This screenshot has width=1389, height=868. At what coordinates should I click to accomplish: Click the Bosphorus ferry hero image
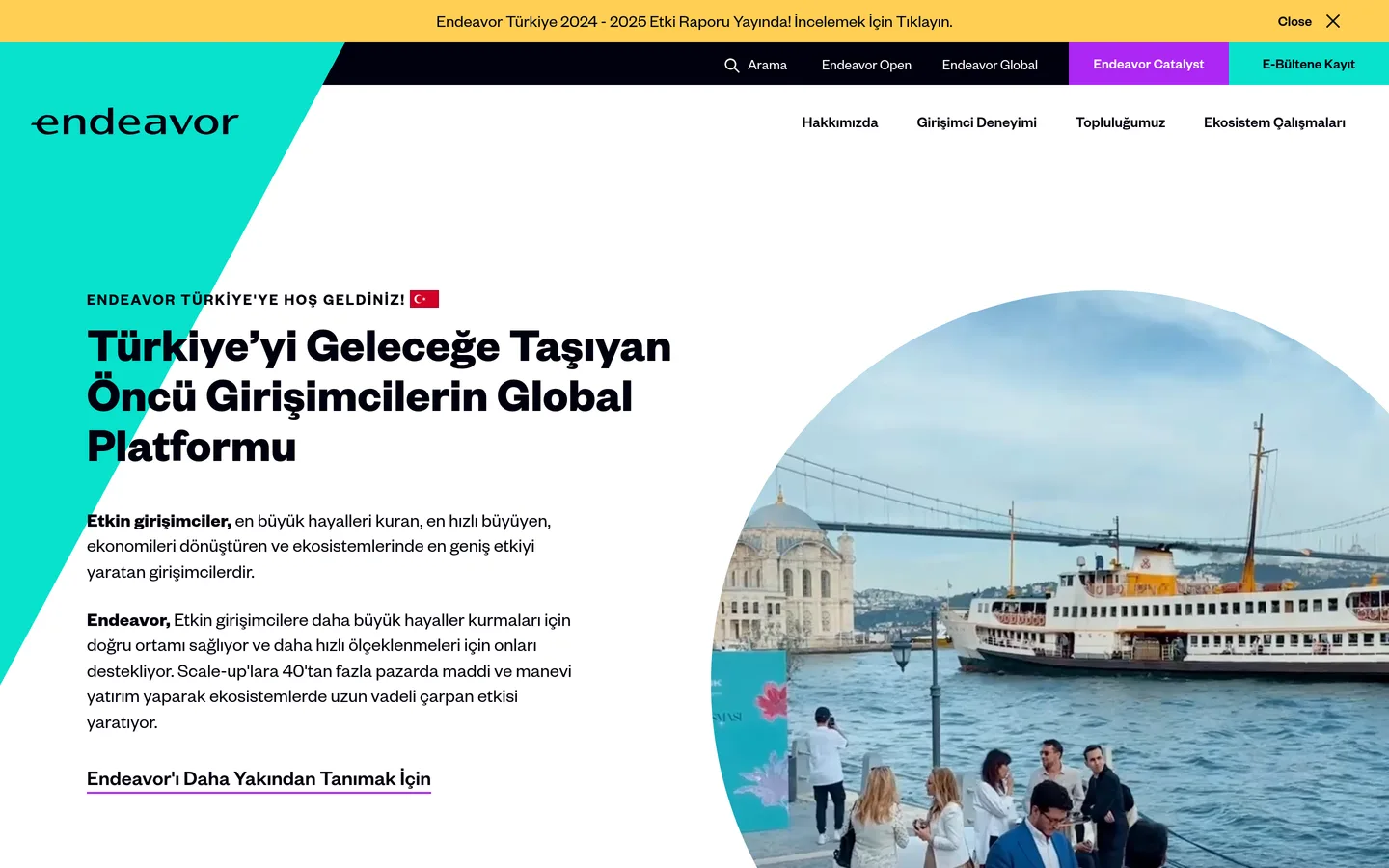pyautogui.click(x=1050, y=580)
